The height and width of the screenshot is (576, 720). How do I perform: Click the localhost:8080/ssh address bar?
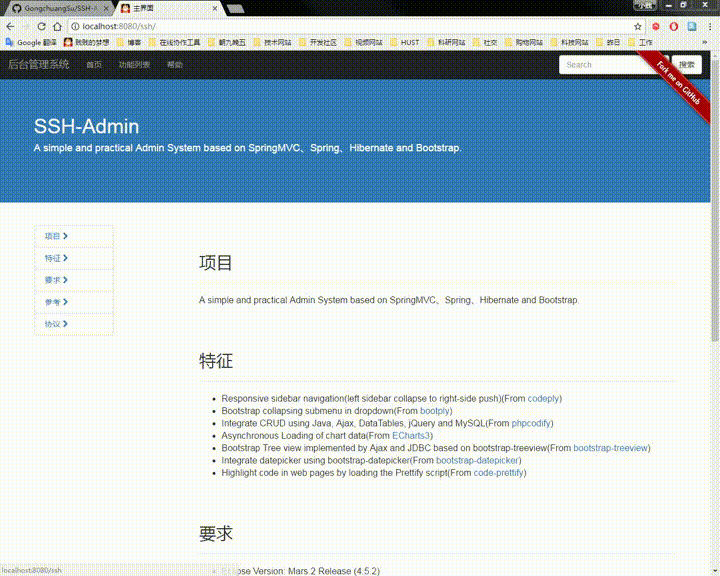pos(354,27)
